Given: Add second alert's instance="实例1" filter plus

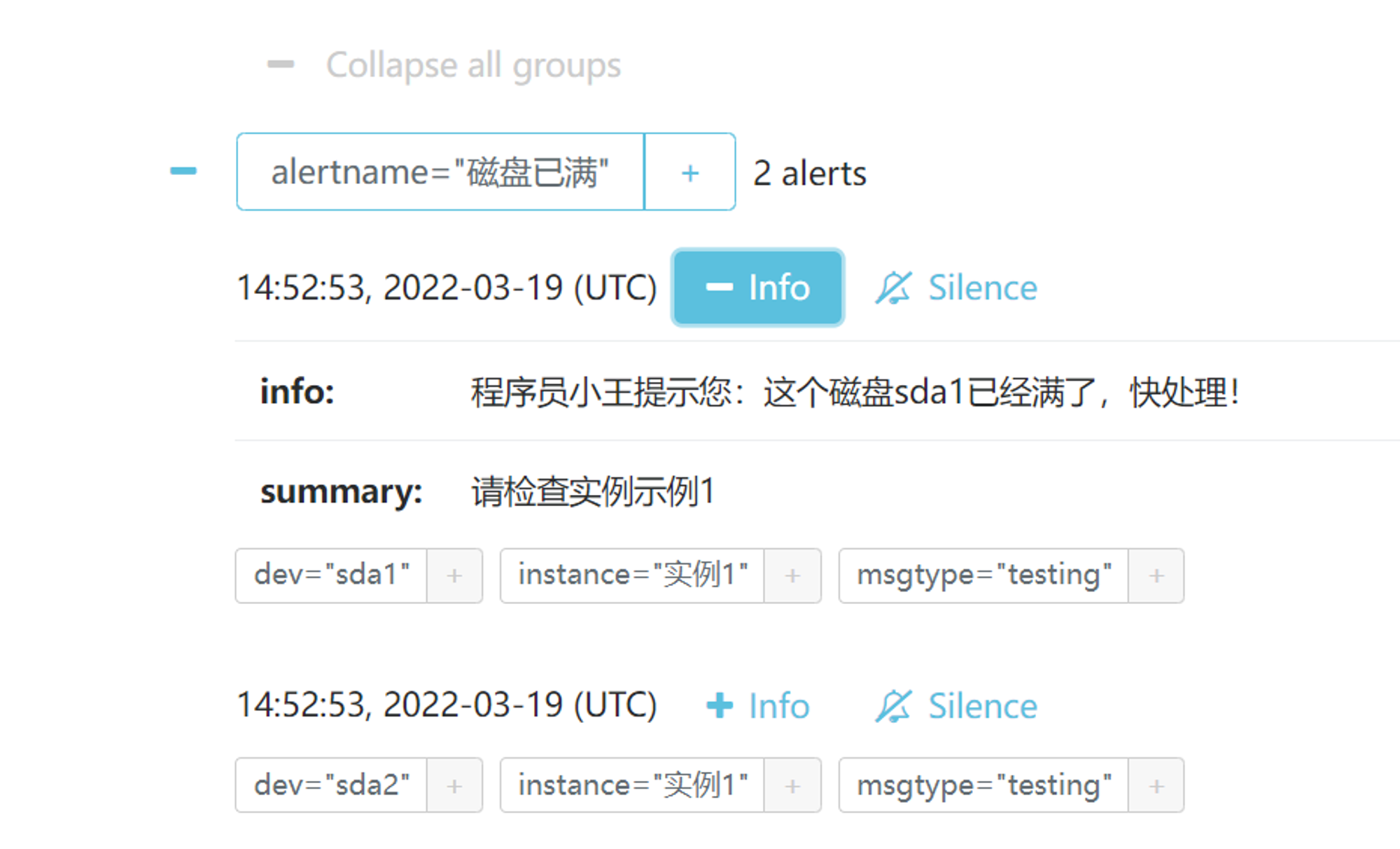Looking at the screenshot, I should pos(792,785).
